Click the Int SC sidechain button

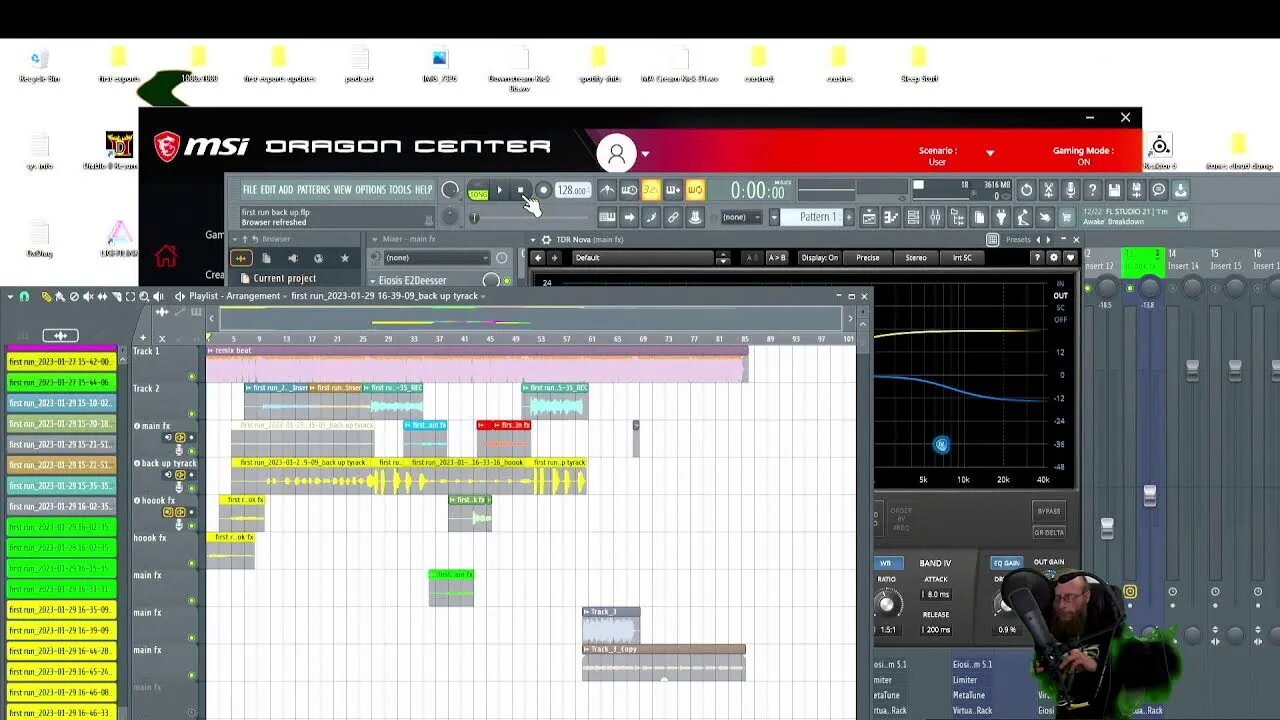click(x=962, y=258)
